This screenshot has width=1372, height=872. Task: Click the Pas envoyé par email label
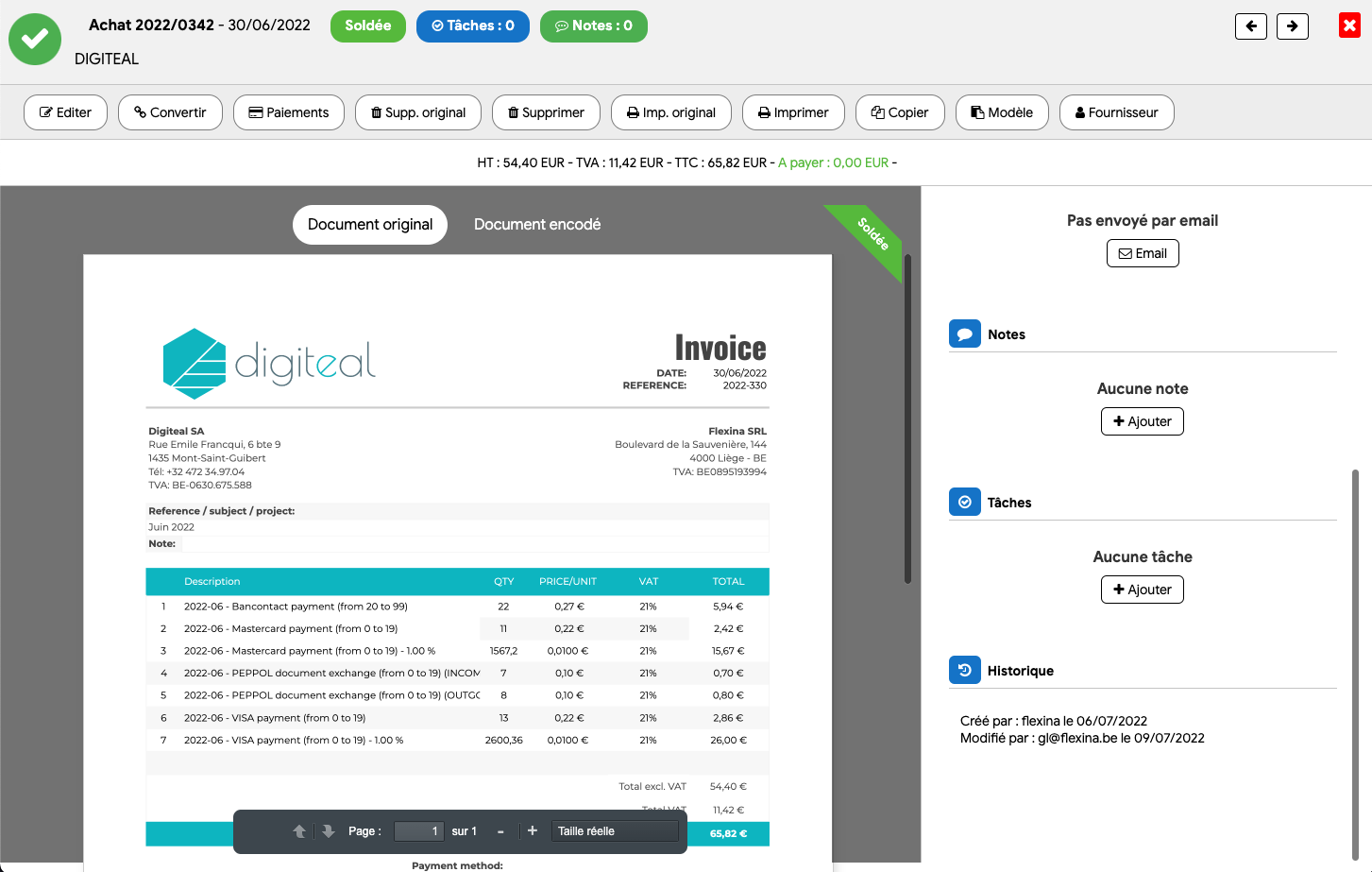pyautogui.click(x=1143, y=220)
